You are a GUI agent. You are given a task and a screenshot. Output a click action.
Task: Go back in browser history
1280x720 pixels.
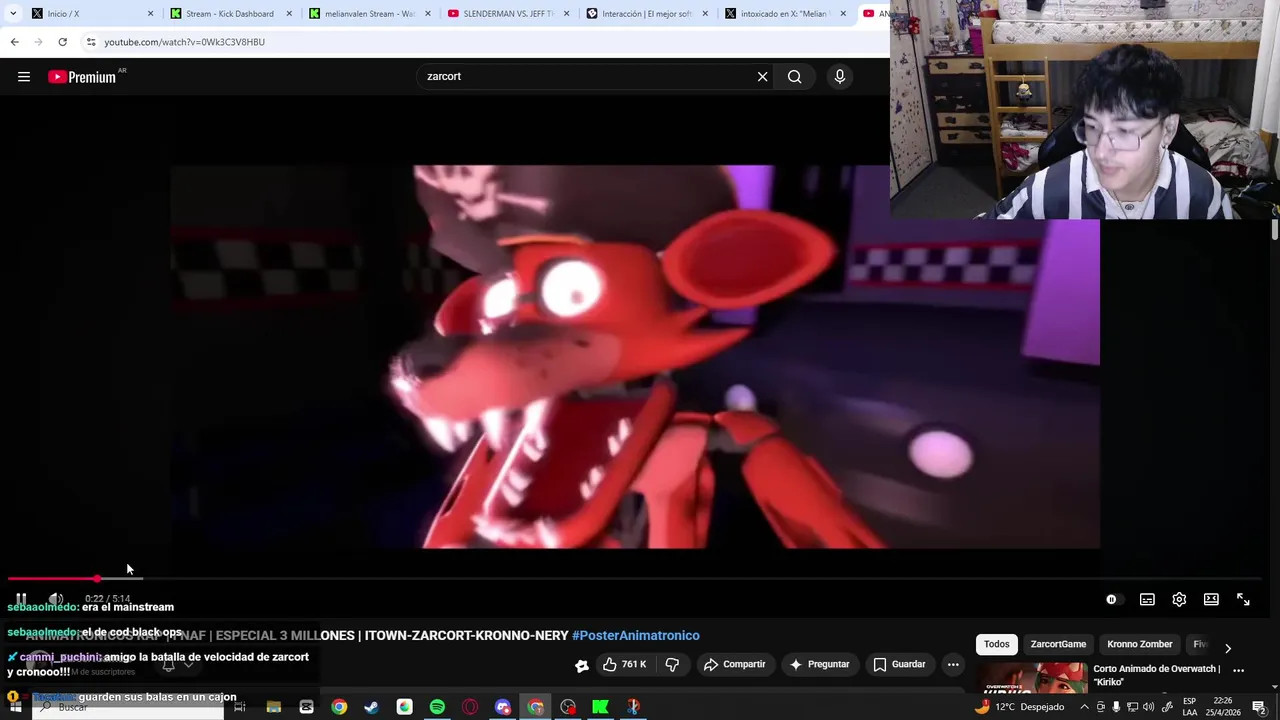[14, 42]
